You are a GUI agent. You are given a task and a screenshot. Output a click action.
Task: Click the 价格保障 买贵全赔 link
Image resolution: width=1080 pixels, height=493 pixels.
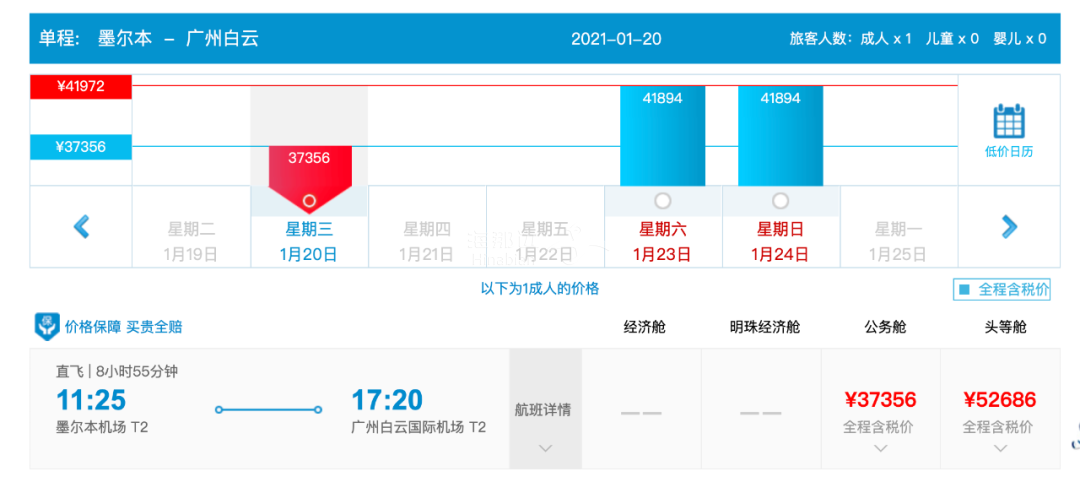coord(123,327)
